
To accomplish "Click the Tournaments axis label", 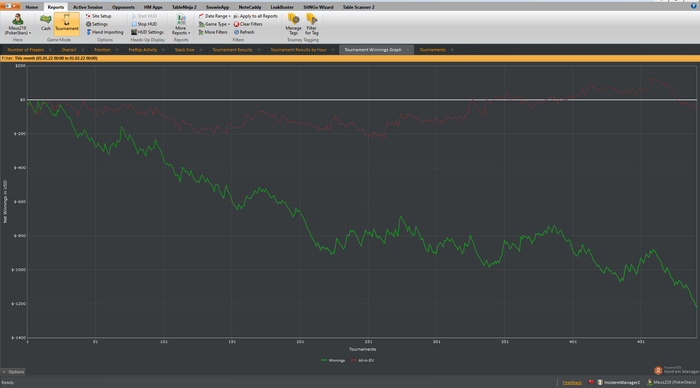I will click(362, 349).
